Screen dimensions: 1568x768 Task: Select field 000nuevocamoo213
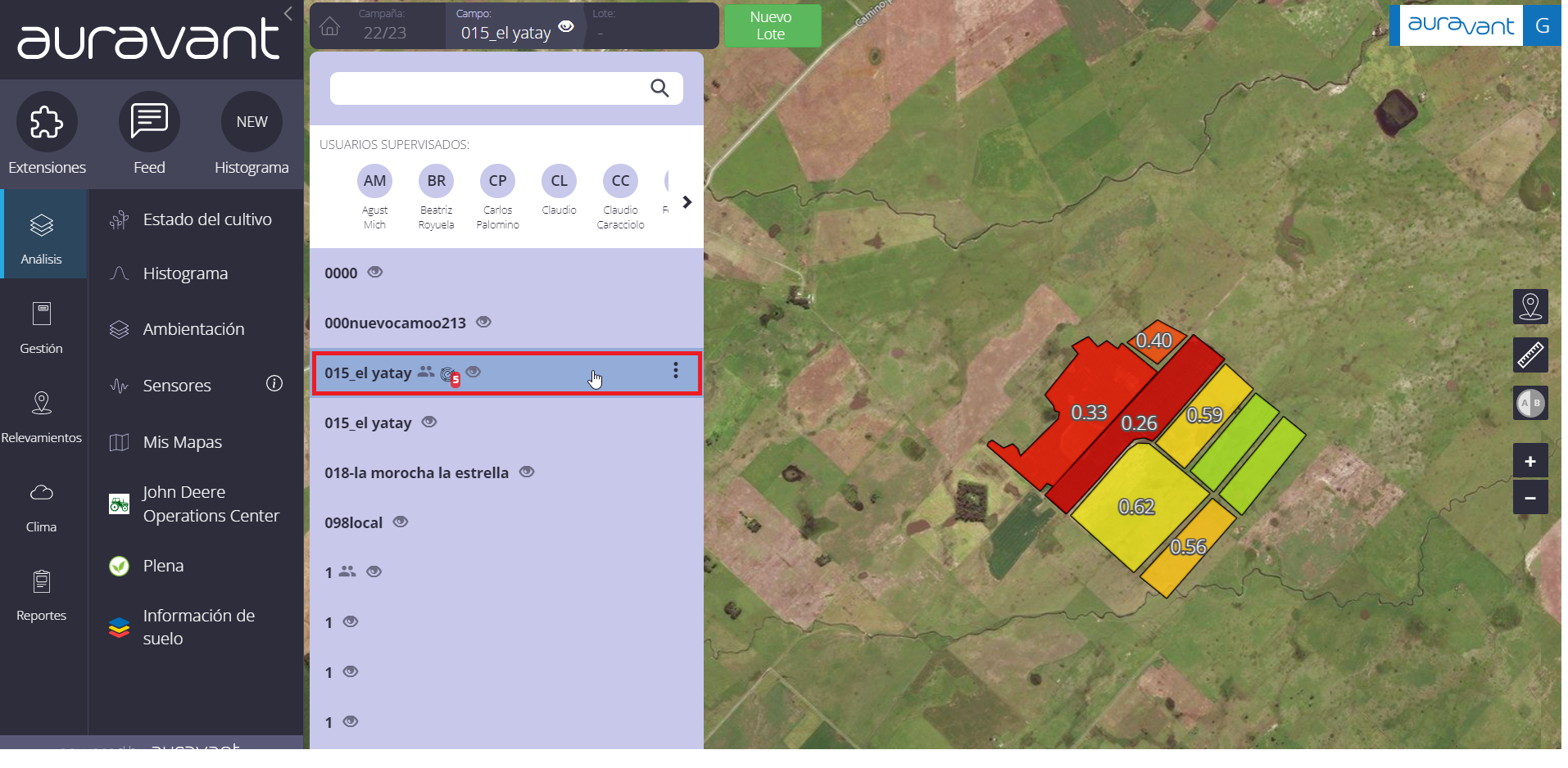[x=505, y=323]
